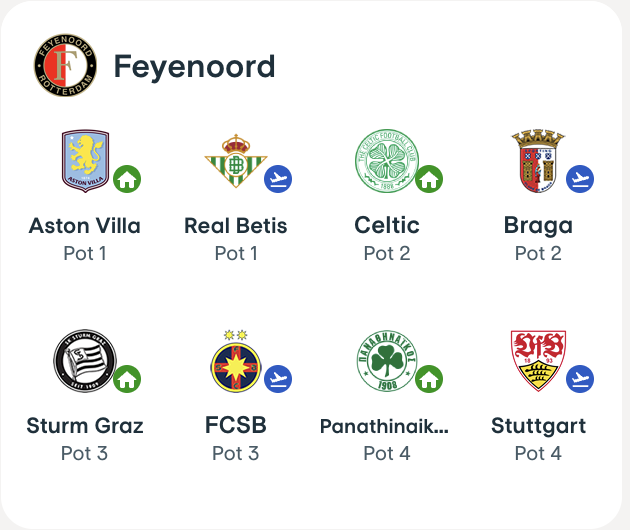This screenshot has height=530, width=630.
Task: Click the Braga crest
Action: (532, 161)
